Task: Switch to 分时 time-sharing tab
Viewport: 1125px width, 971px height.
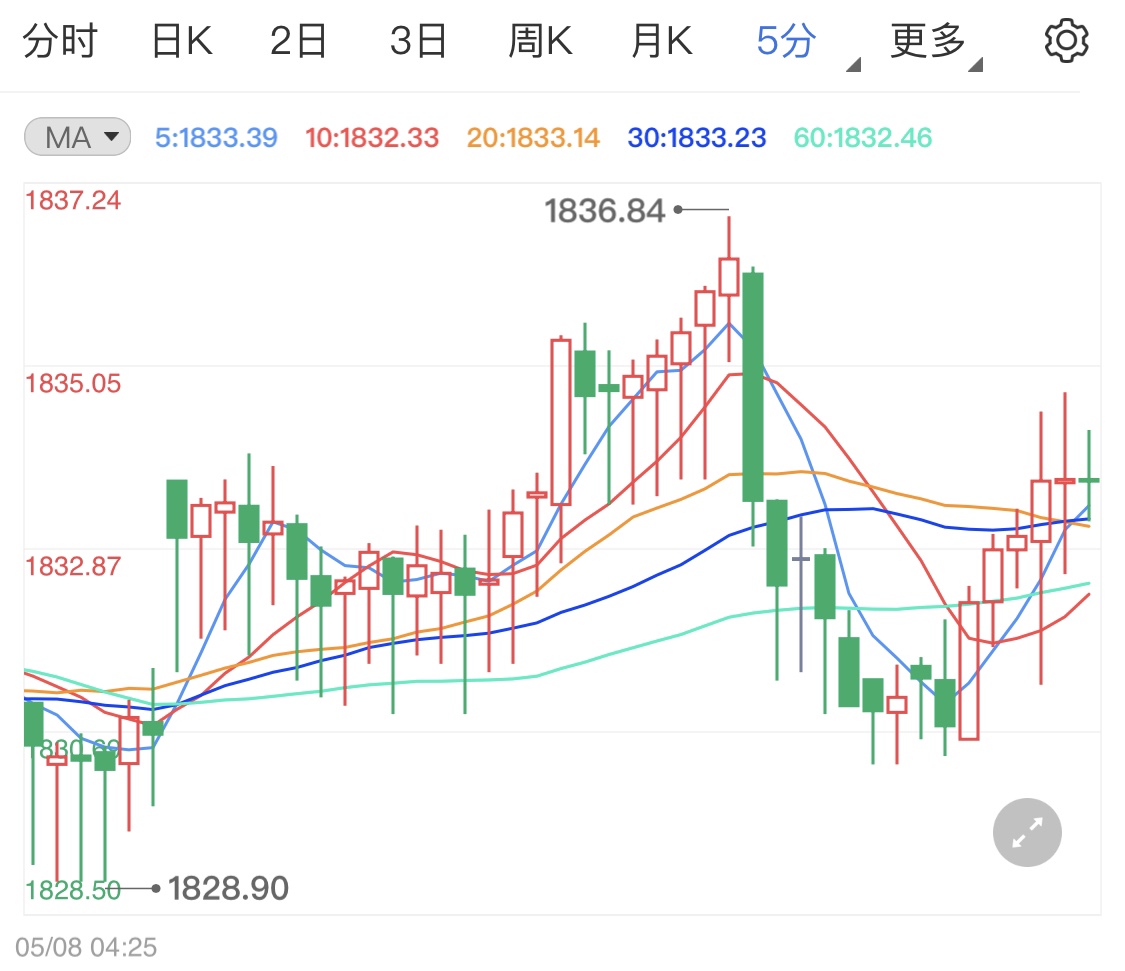Action: 60,41
